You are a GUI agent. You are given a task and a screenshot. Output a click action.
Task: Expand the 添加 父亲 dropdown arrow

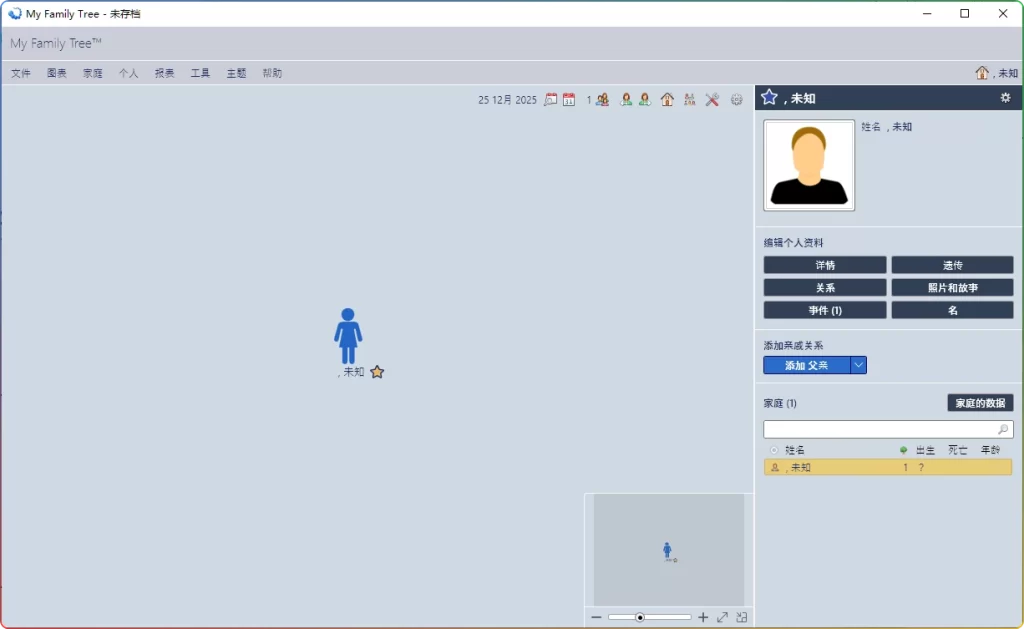point(858,365)
